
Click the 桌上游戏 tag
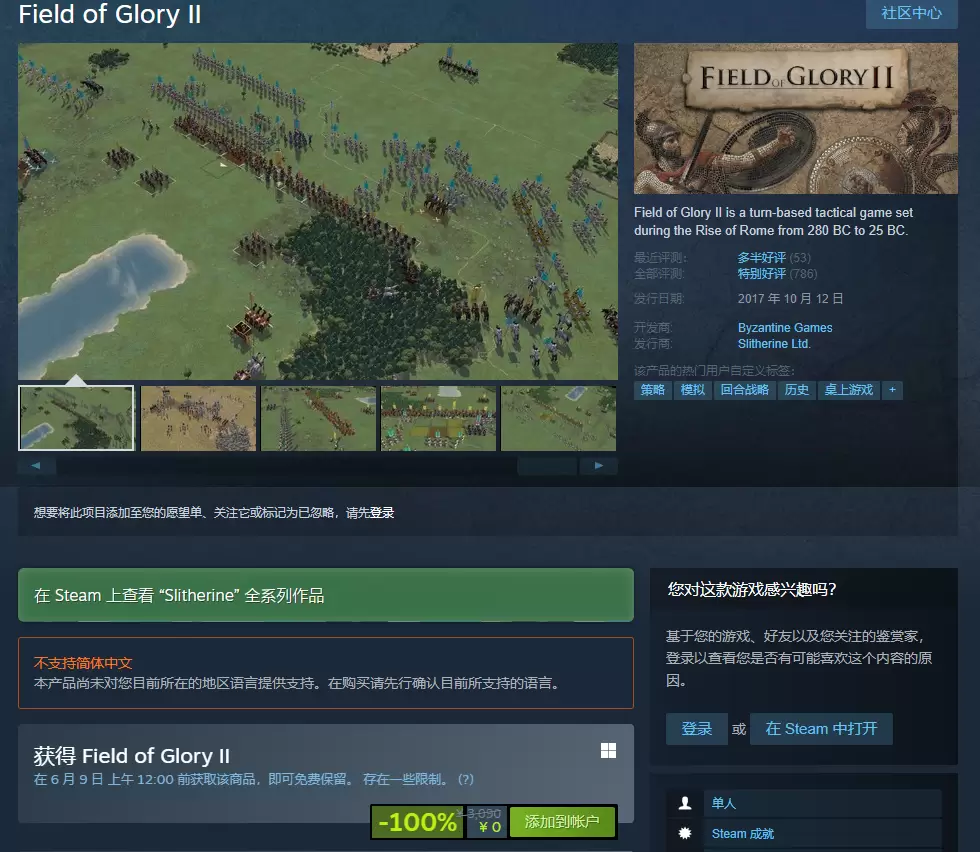pyautogui.click(x=849, y=390)
